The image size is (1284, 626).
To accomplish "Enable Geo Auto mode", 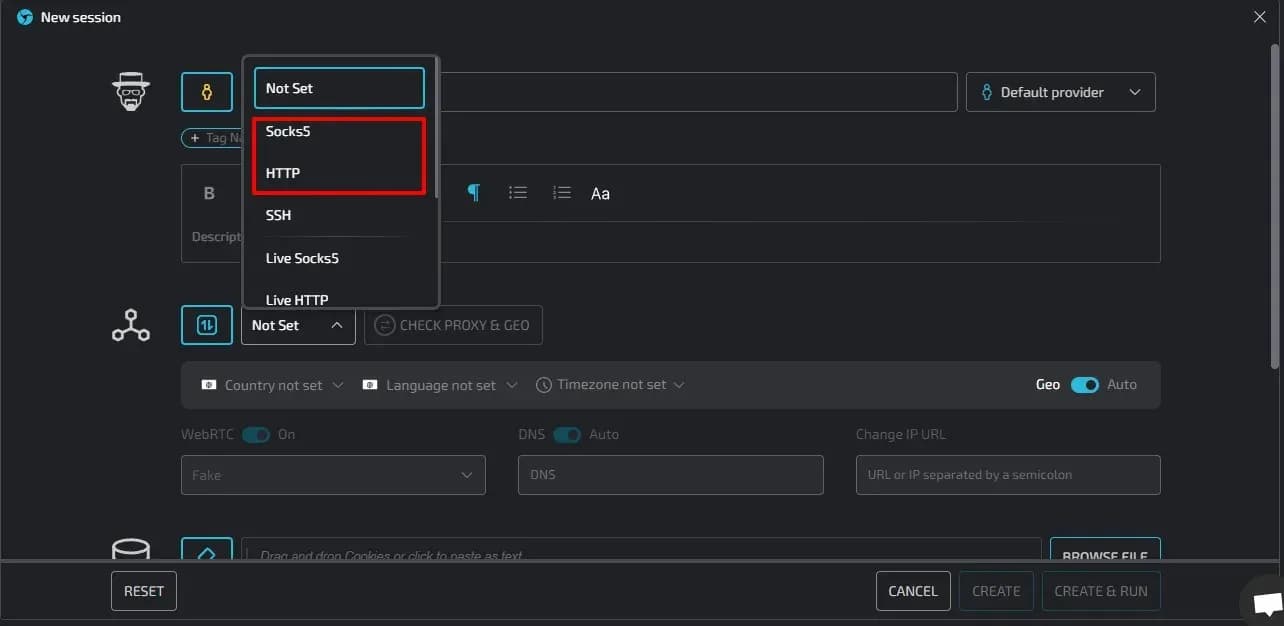I will 1085,384.
